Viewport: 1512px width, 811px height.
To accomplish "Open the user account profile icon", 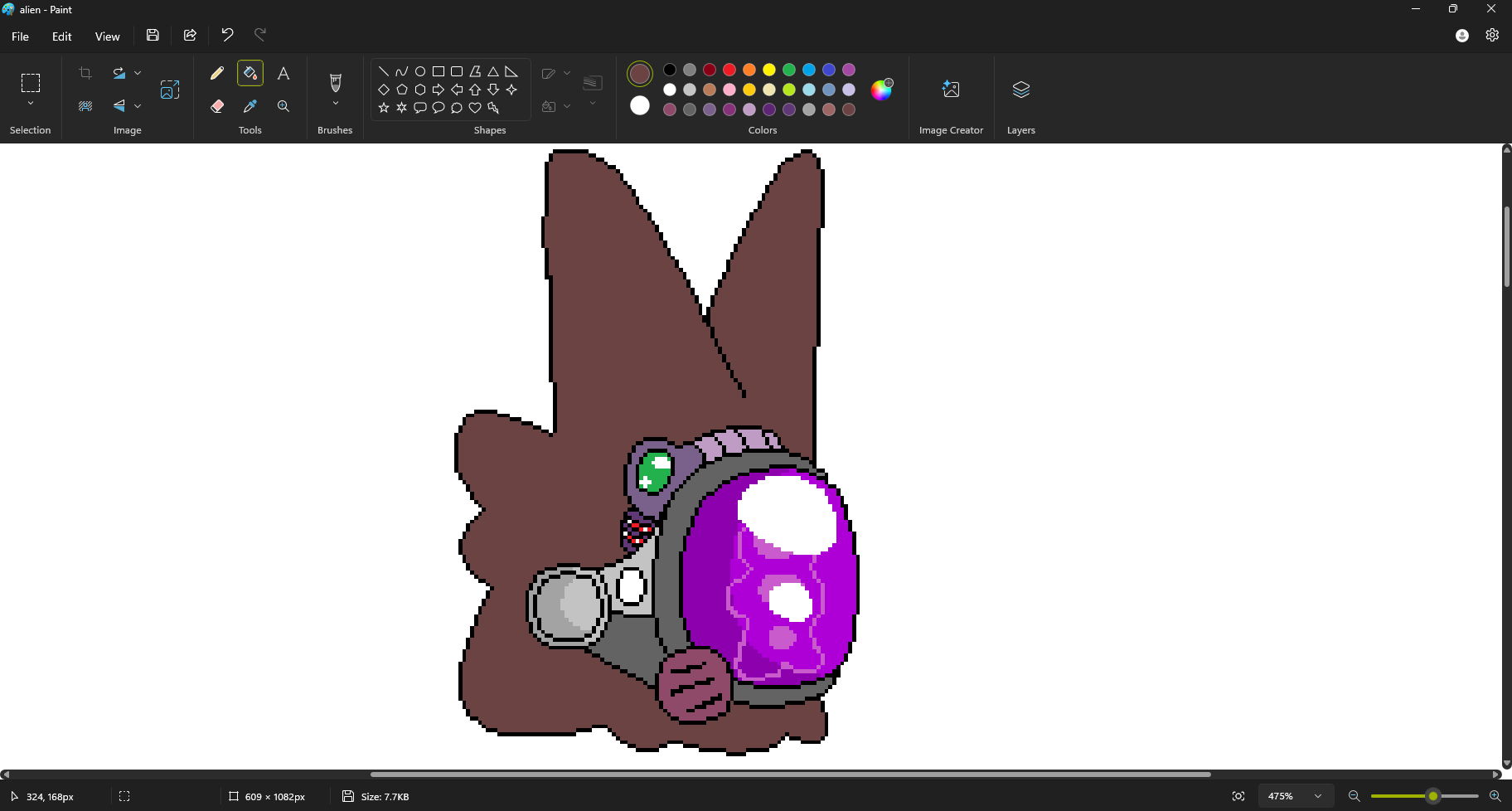I will (1462, 36).
